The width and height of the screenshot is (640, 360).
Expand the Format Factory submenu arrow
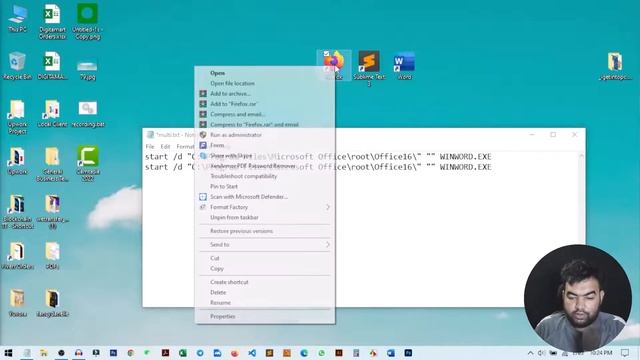click(x=328, y=207)
